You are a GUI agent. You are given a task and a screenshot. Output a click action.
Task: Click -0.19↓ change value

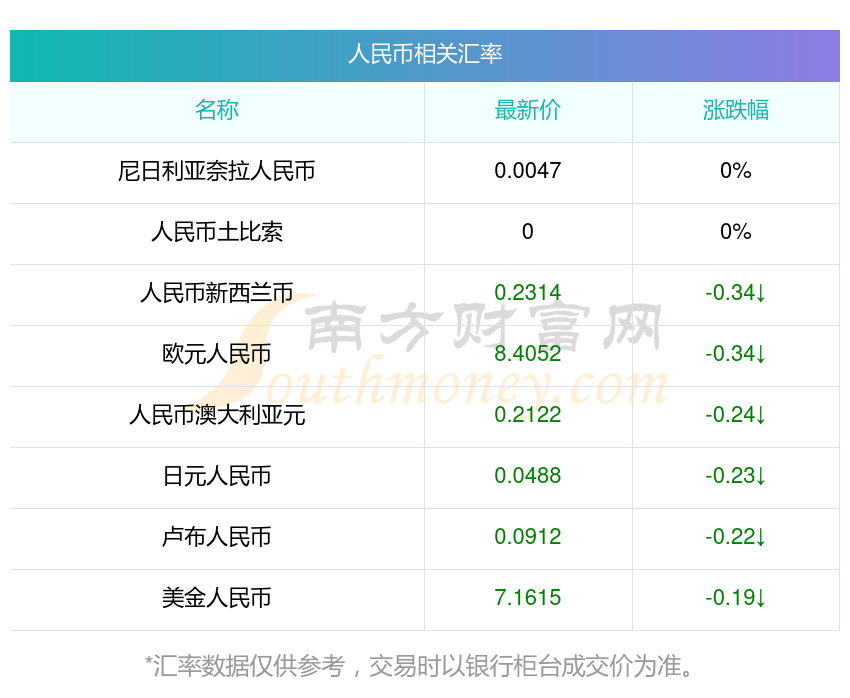736,598
